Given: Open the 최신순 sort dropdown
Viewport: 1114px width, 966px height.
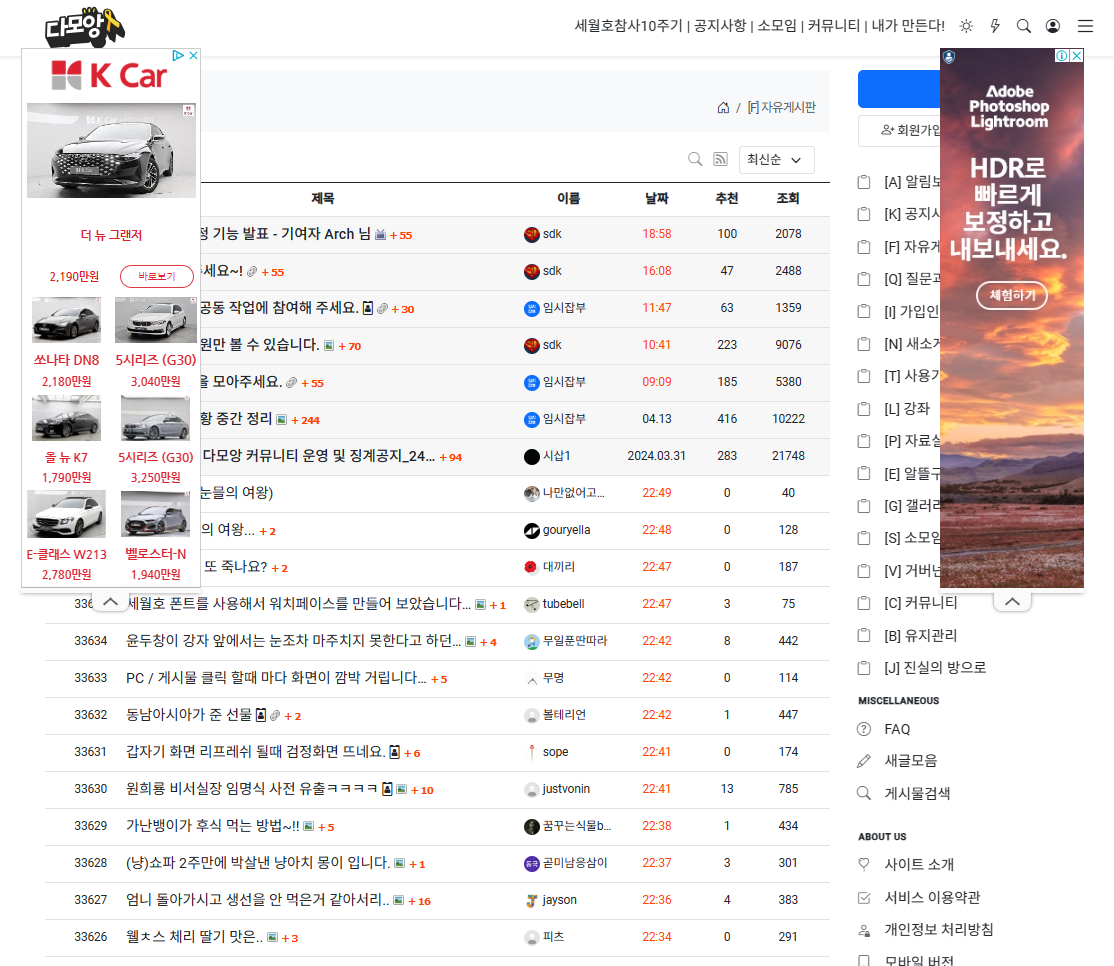Looking at the screenshot, I should pyautogui.click(x=776, y=160).
